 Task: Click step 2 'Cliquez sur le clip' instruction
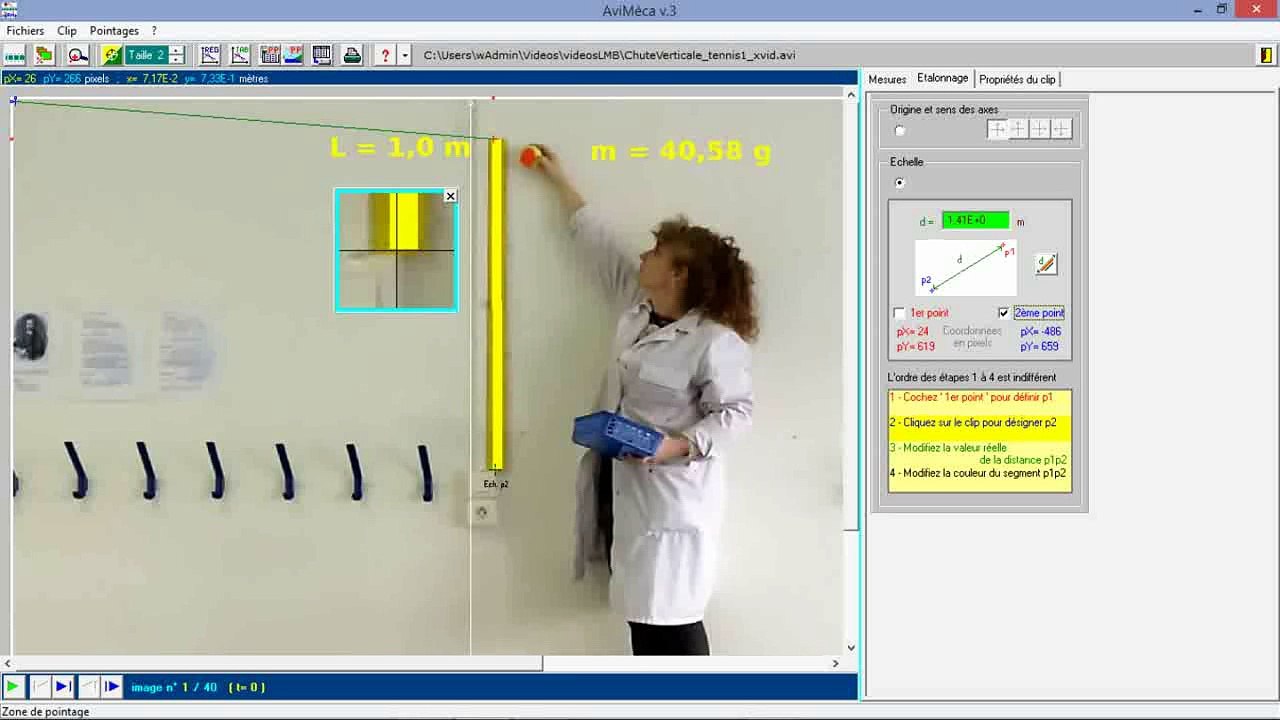pyautogui.click(x=973, y=423)
